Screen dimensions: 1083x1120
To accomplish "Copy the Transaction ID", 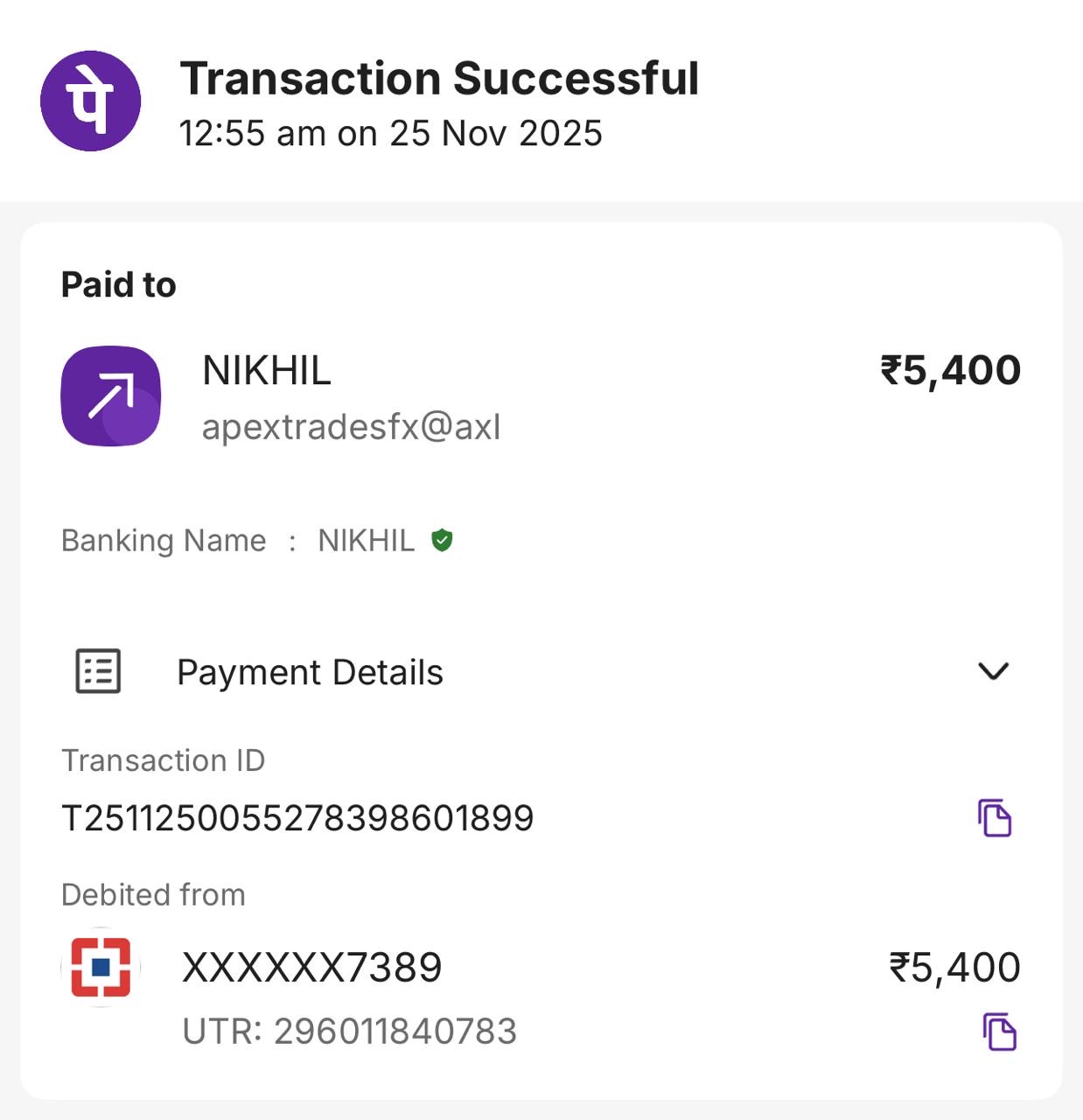I will pyautogui.click(x=995, y=818).
